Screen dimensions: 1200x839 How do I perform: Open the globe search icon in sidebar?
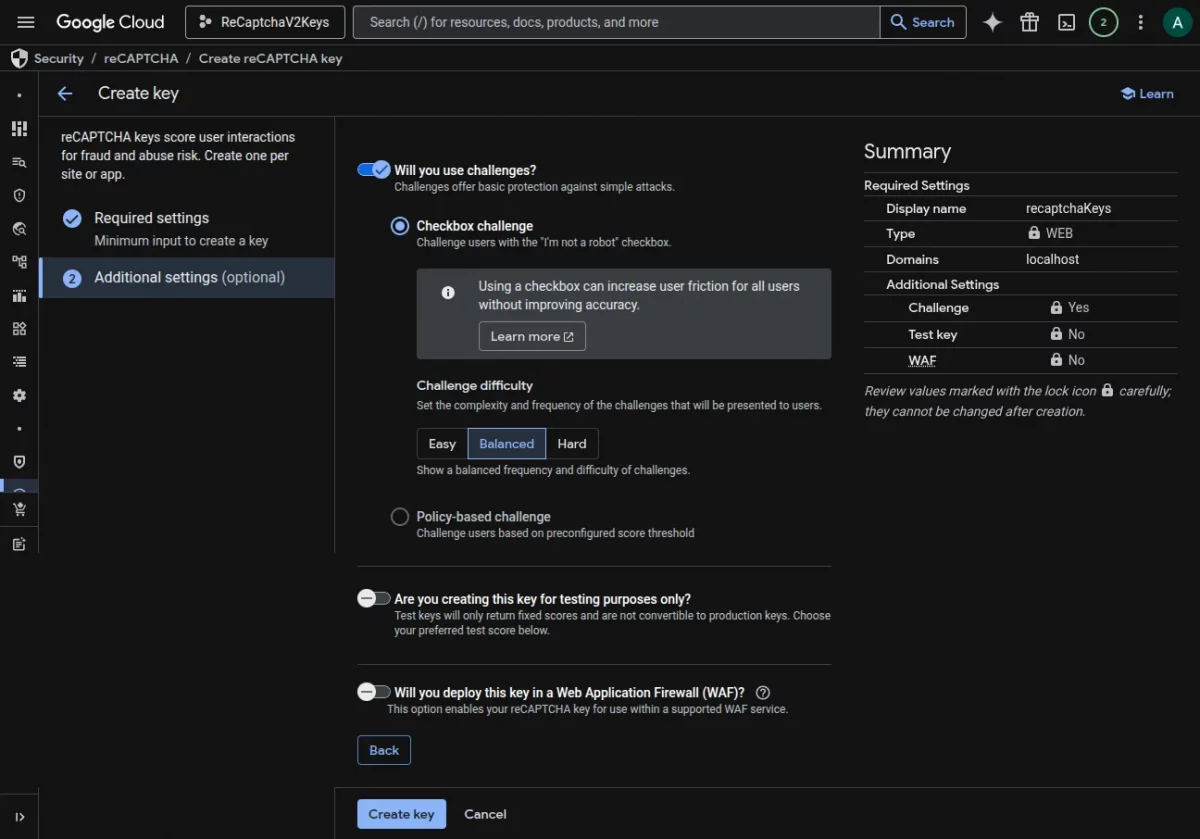(19, 229)
